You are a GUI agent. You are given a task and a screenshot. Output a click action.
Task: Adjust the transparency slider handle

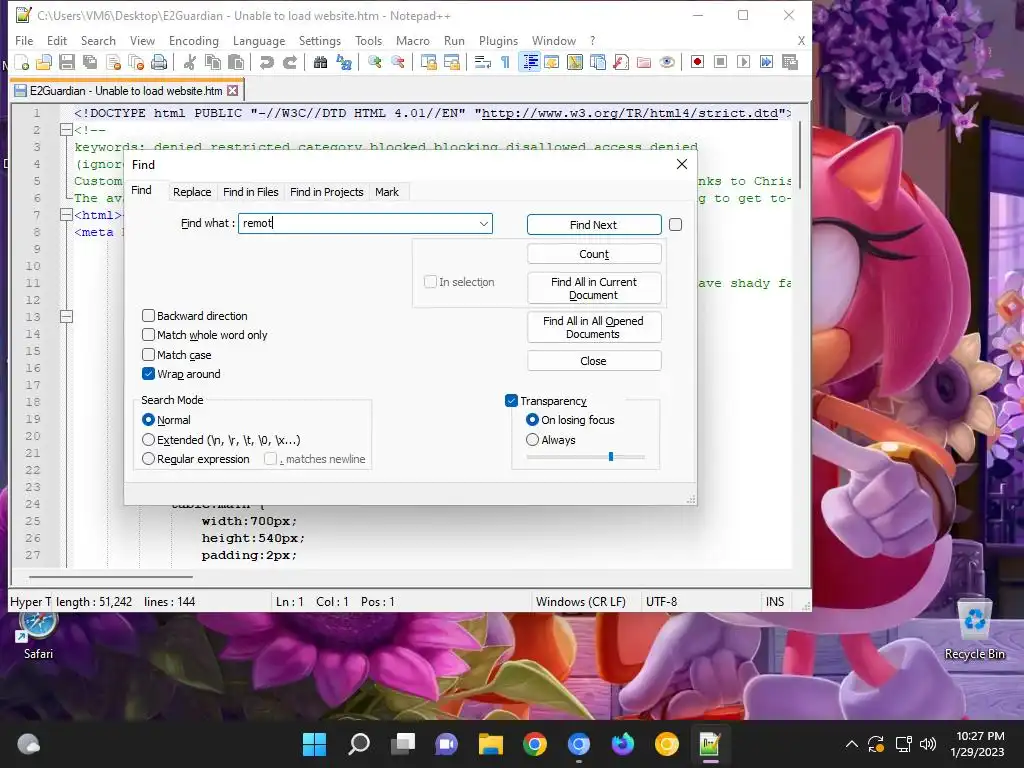pos(611,456)
